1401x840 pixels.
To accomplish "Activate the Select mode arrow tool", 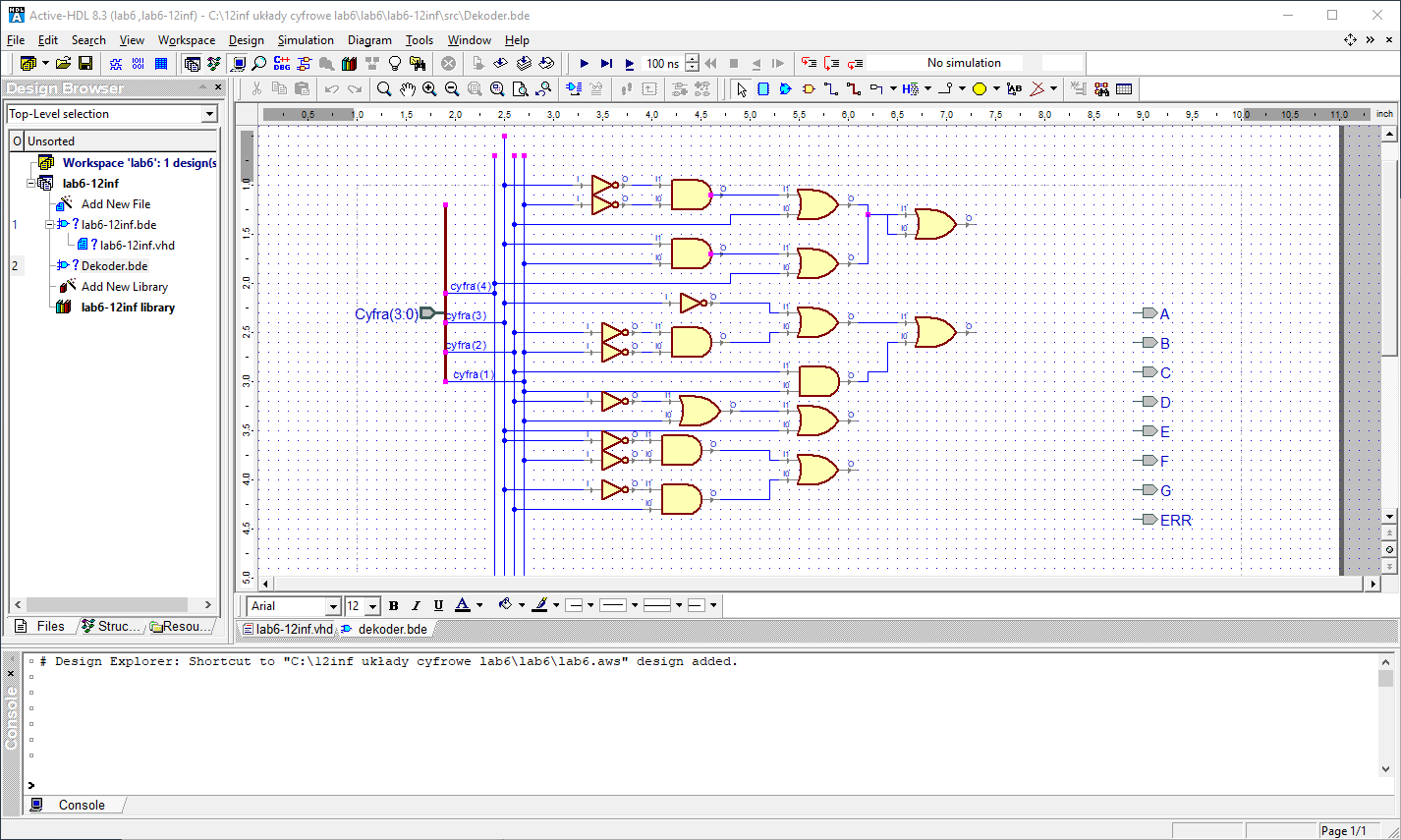I will [x=741, y=89].
